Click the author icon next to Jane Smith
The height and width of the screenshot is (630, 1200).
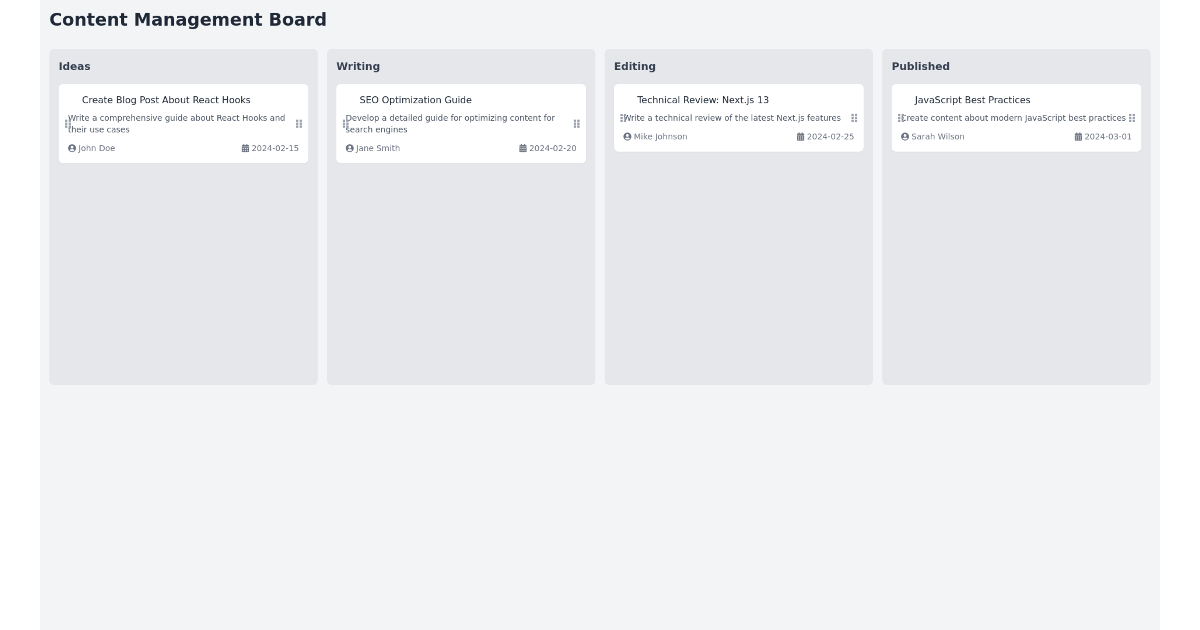(x=348, y=148)
